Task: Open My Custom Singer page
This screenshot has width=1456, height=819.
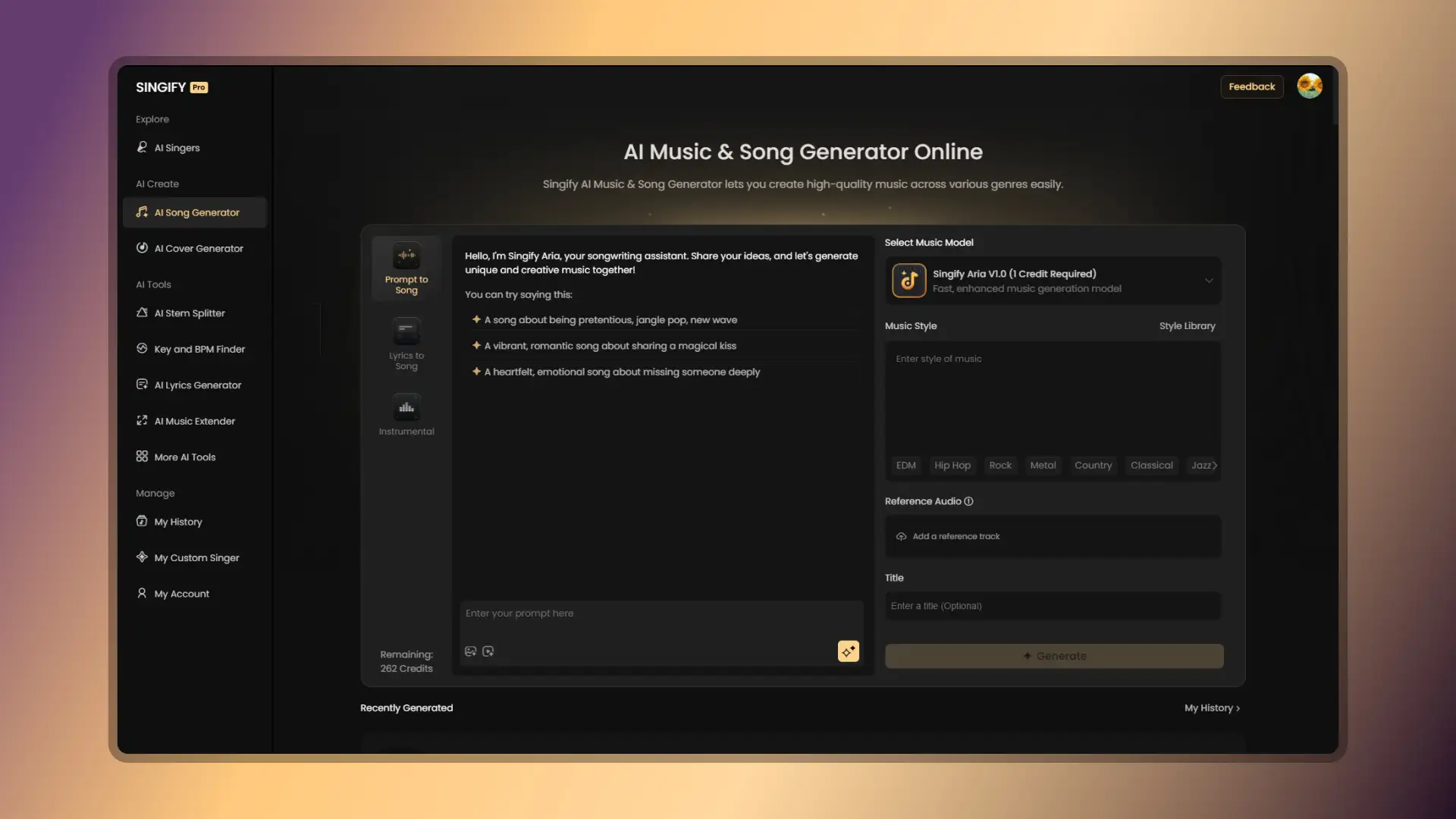Action: pos(196,557)
